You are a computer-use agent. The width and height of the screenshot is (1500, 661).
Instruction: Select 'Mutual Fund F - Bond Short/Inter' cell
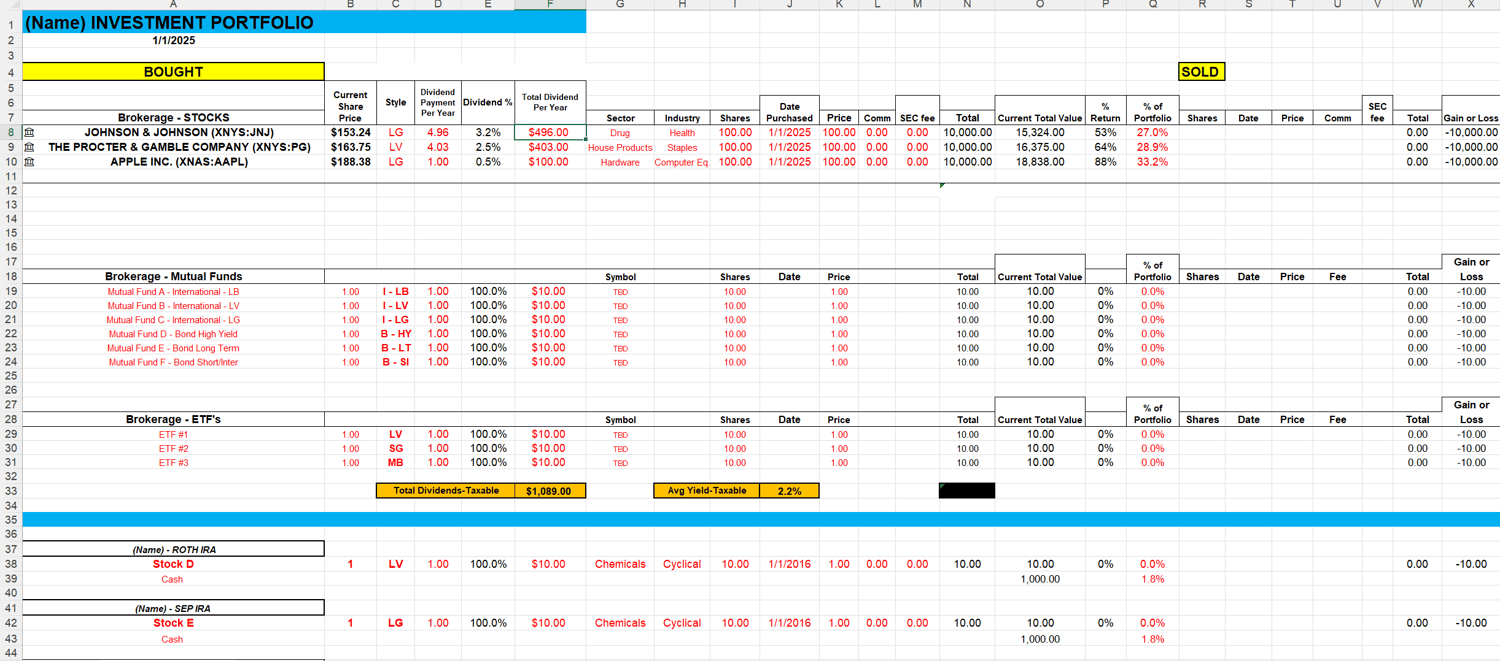[x=173, y=362]
